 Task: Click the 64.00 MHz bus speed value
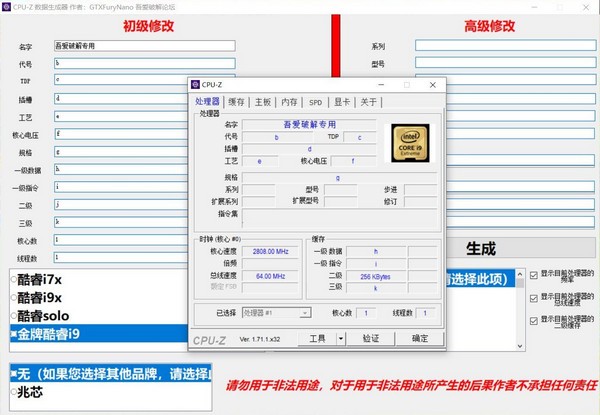point(271,276)
